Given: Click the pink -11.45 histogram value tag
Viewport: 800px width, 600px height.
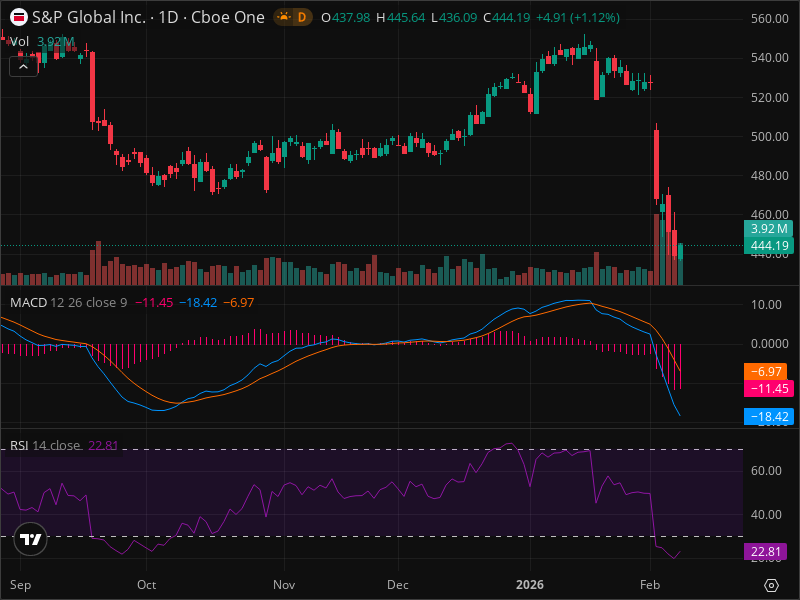Looking at the screenshot, I should 769,388.
